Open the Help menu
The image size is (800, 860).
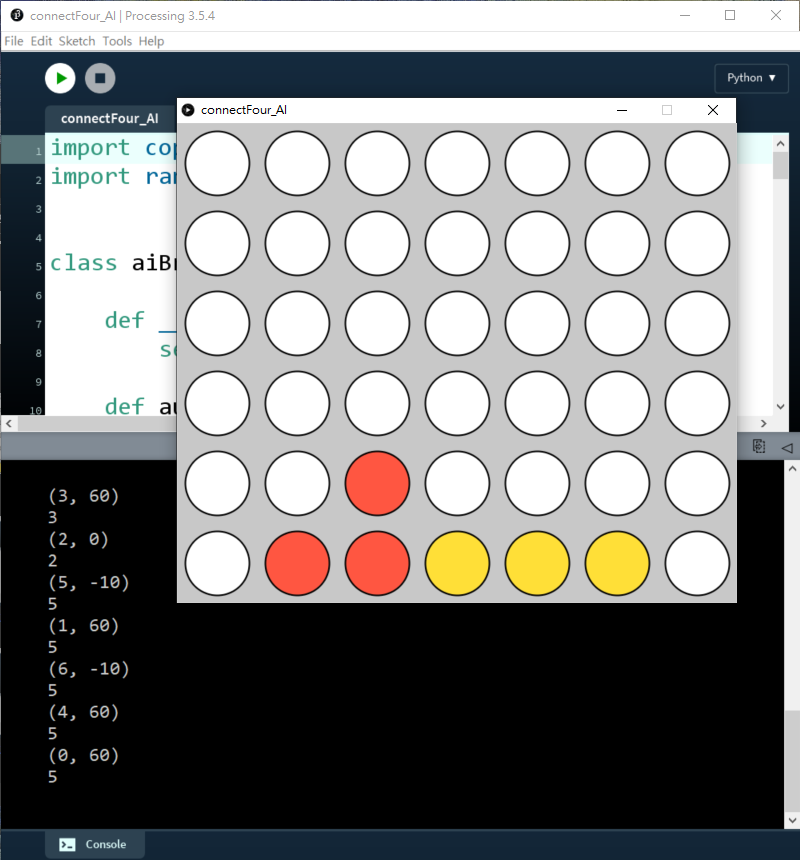151,41
